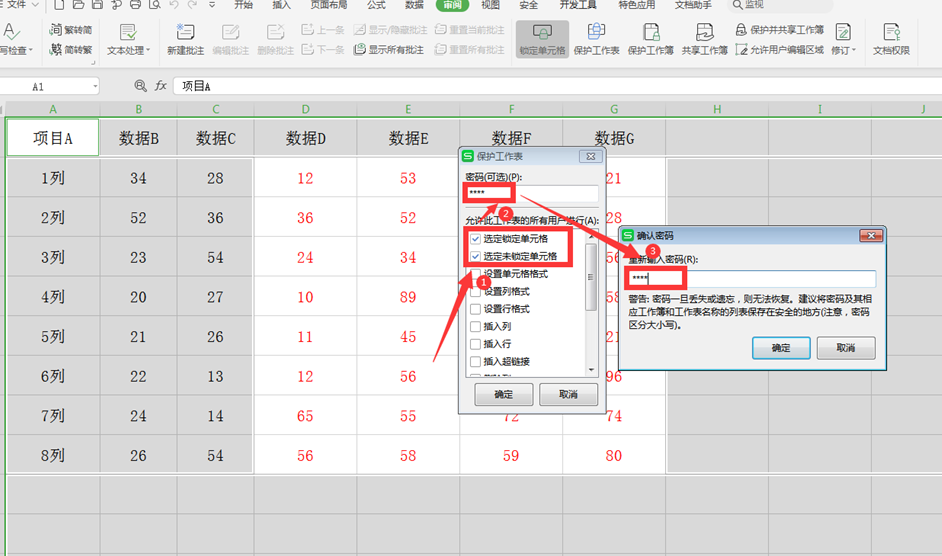
Task: Open the Name Box dropdown arrow
Action: [95, 87]
